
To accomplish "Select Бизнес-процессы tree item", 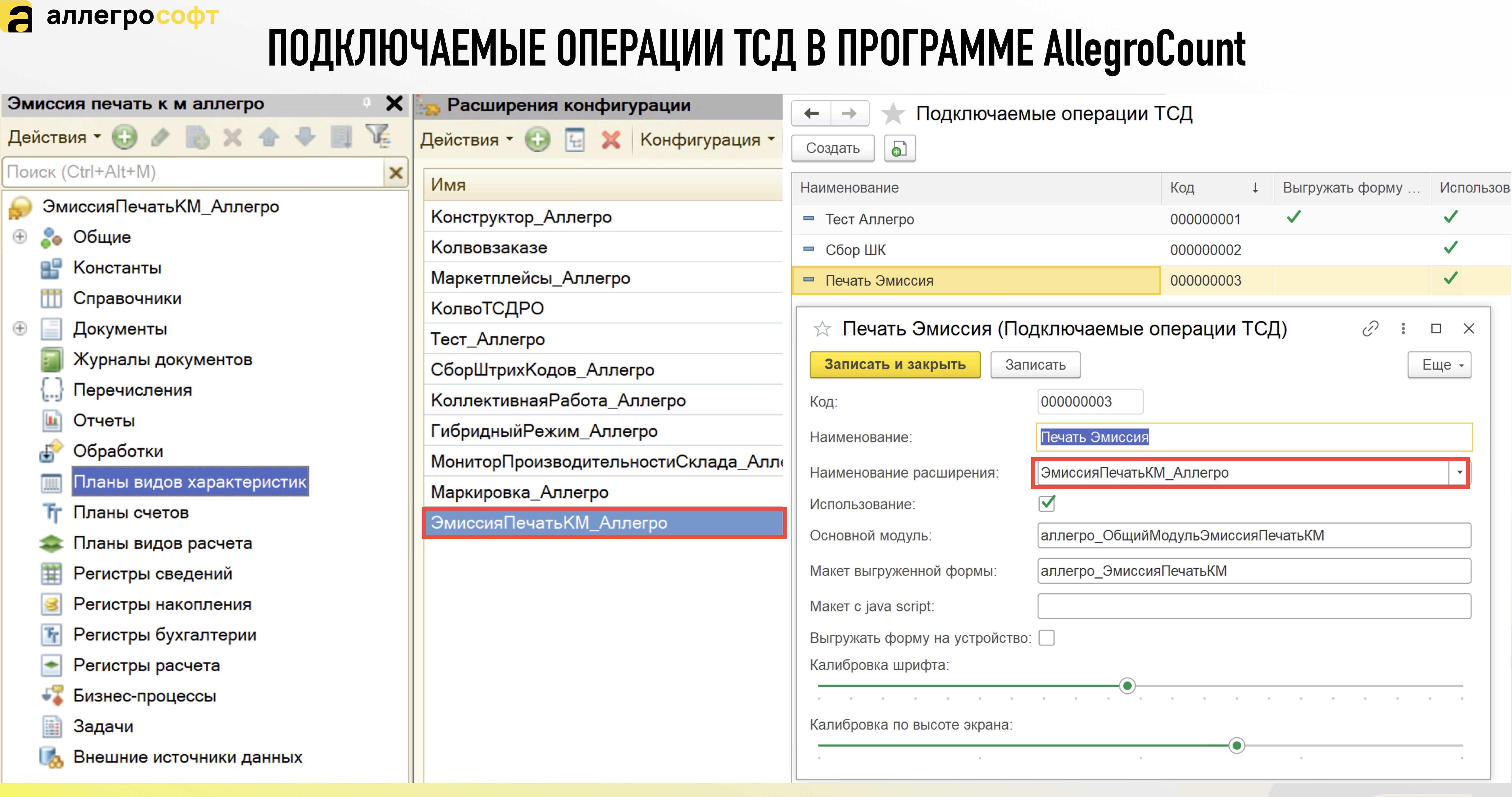I will click(144, 695).
